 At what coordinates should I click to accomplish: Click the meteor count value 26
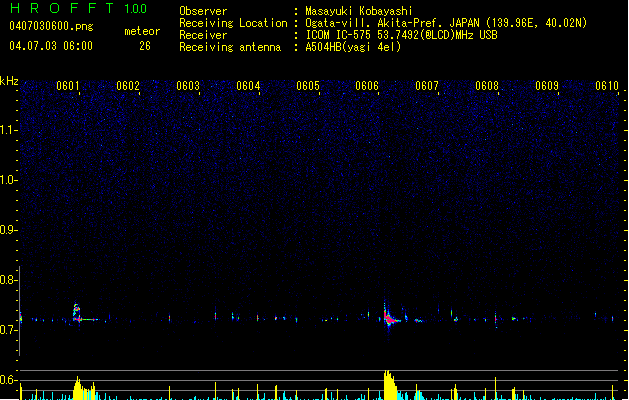(x=145, y=46)
